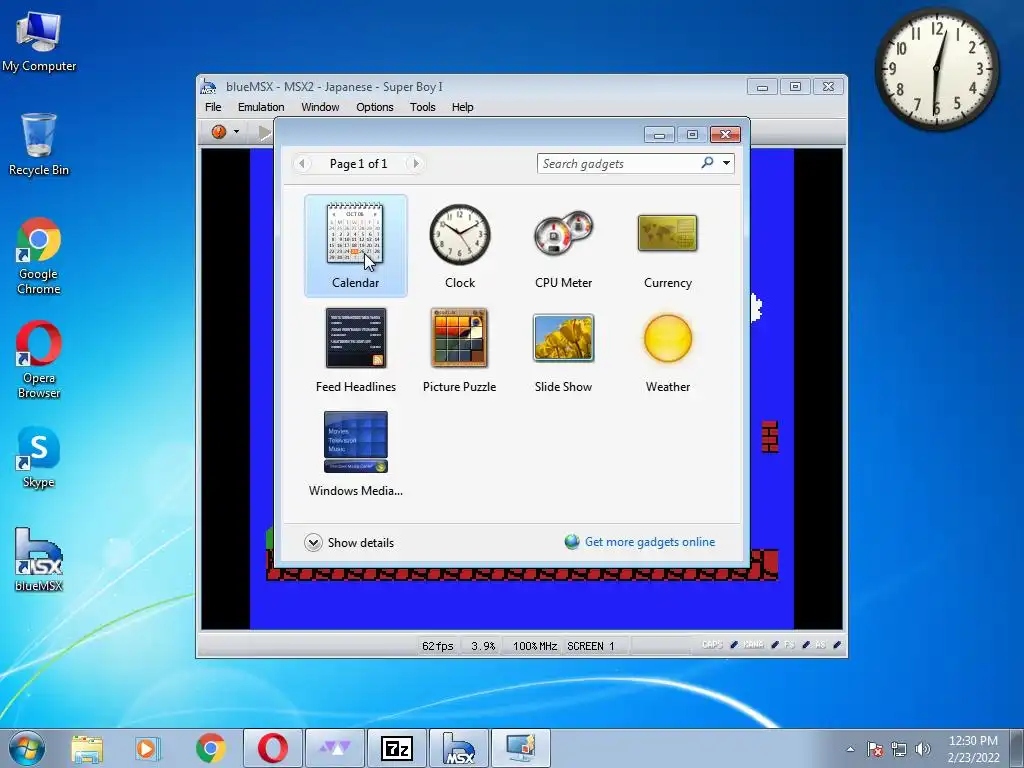Click the 100% MHz status entry
1024x768 pixels.
click(x=534, y=646)
